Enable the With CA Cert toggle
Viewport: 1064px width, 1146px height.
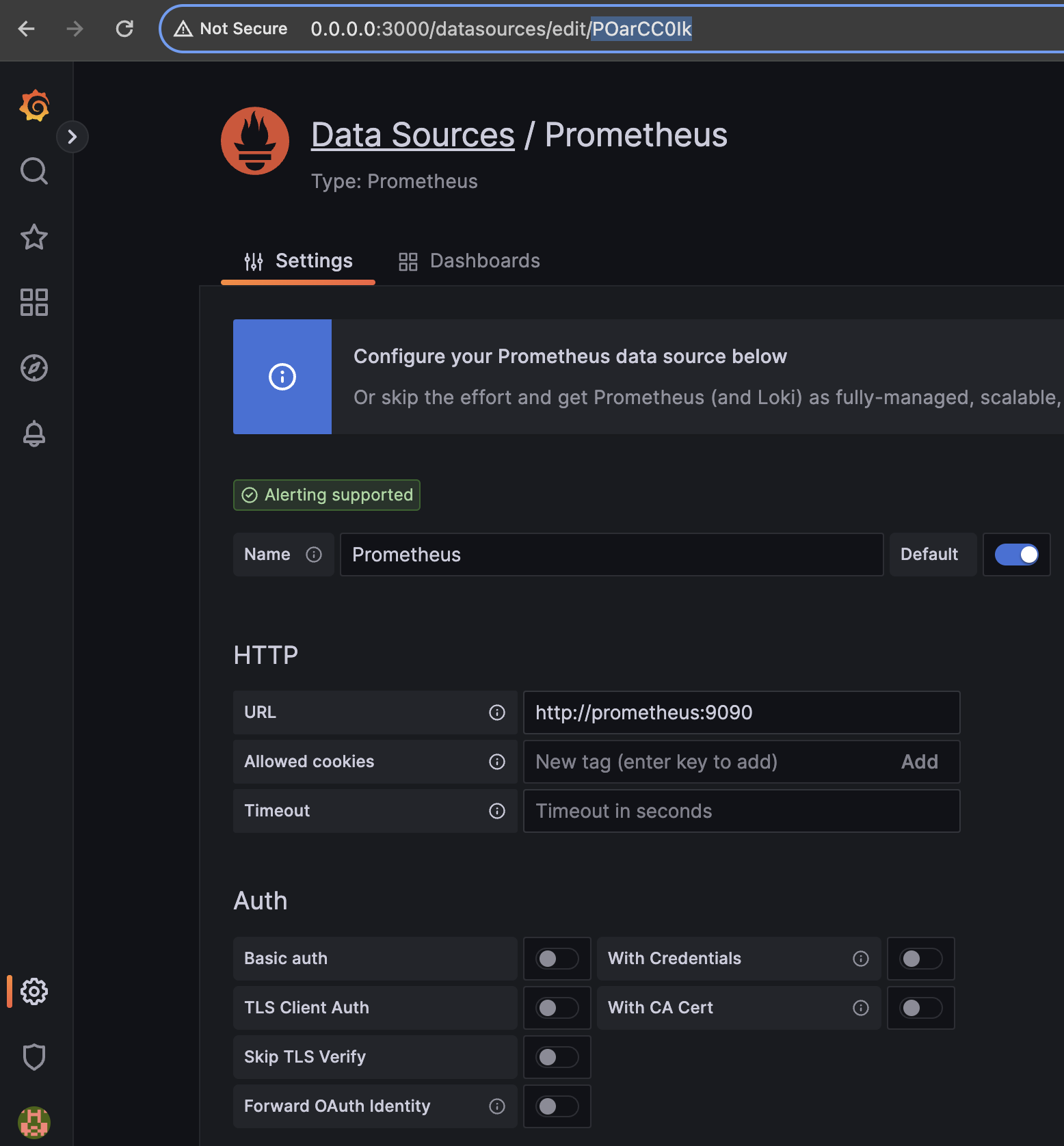tap(921, 1008)
